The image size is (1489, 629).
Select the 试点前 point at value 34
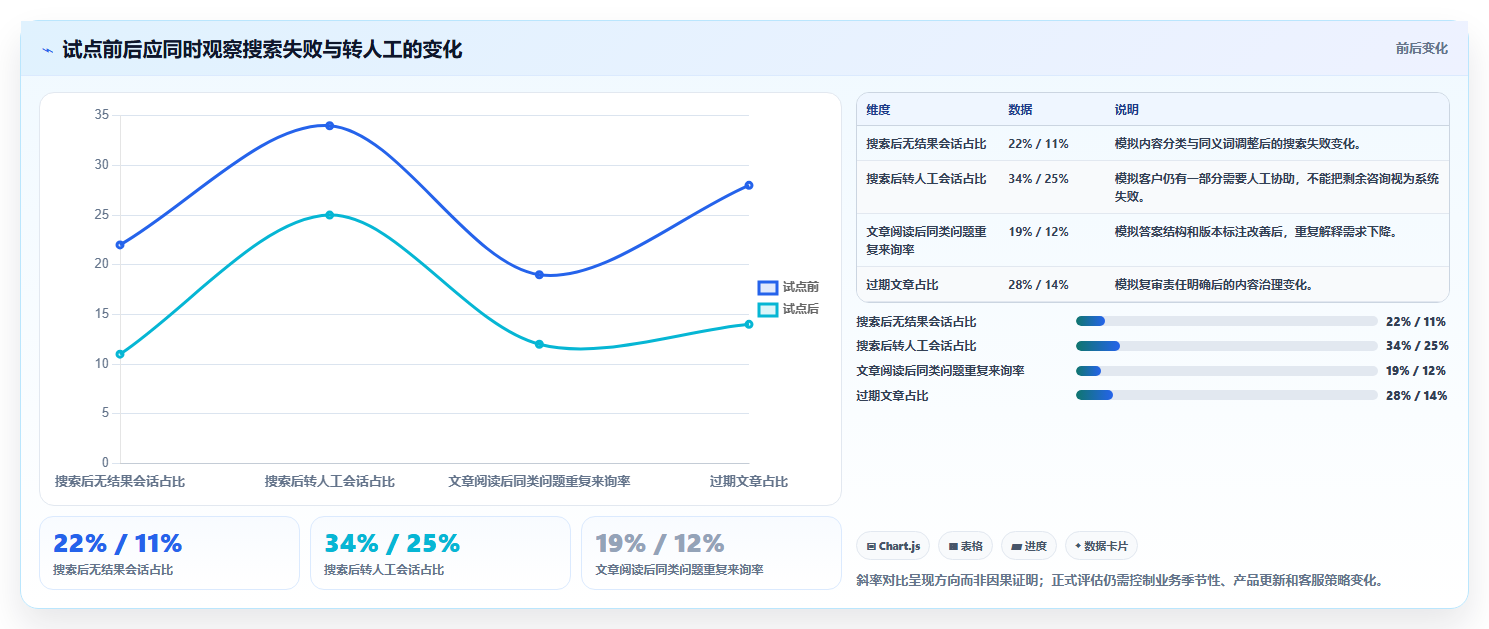pyautogui.click(x=329, y=125)
